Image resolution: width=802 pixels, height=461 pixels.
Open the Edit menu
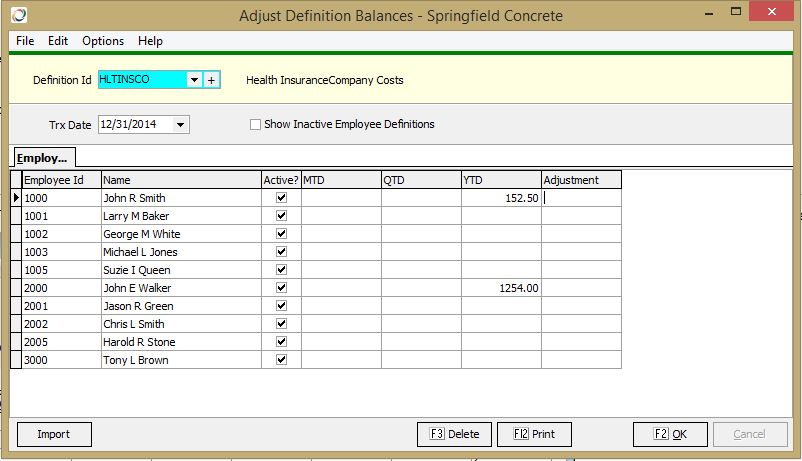coord(58,41)
